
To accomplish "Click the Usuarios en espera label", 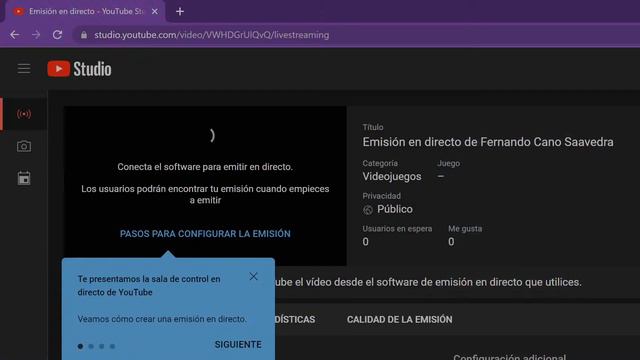I will point(397,229).
